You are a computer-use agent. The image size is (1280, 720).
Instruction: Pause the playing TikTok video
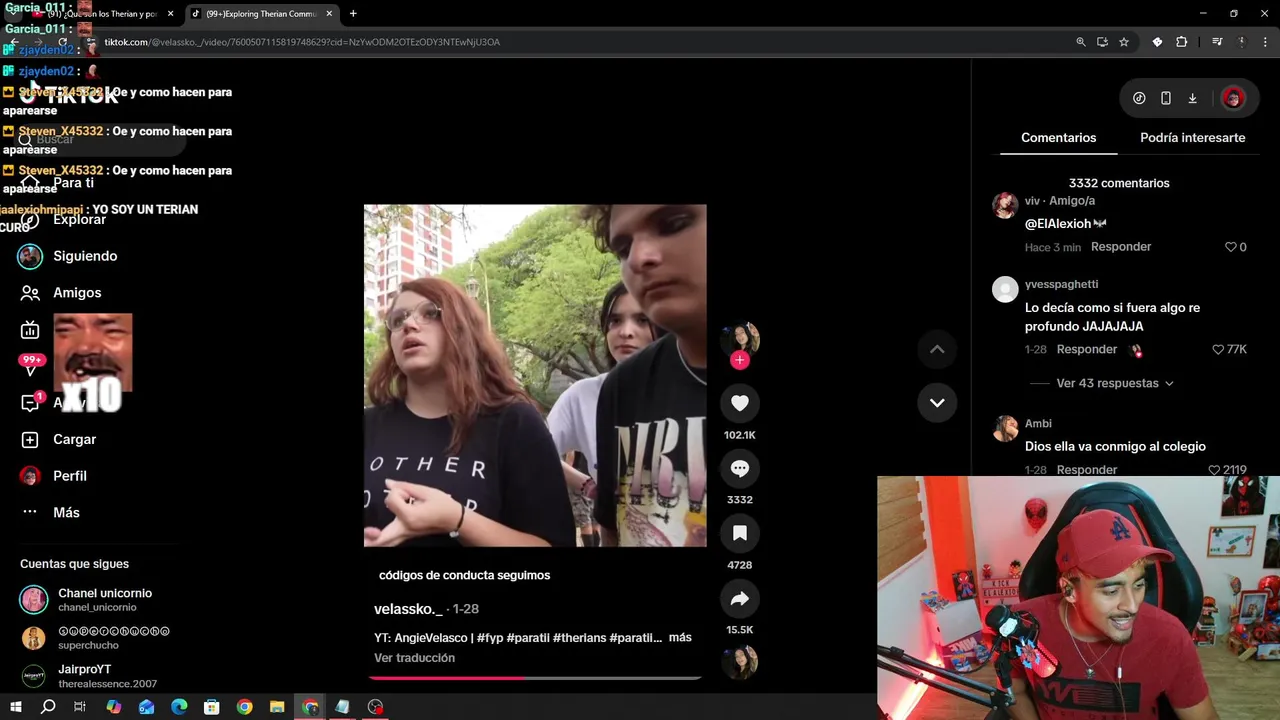coord(535,375)
